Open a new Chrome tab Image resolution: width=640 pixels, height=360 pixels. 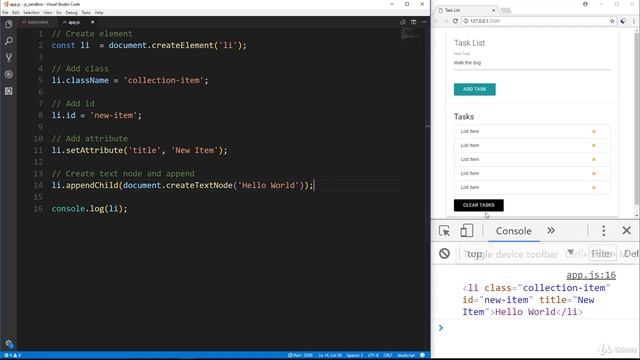pyautogui.click(x=506, y=10)
